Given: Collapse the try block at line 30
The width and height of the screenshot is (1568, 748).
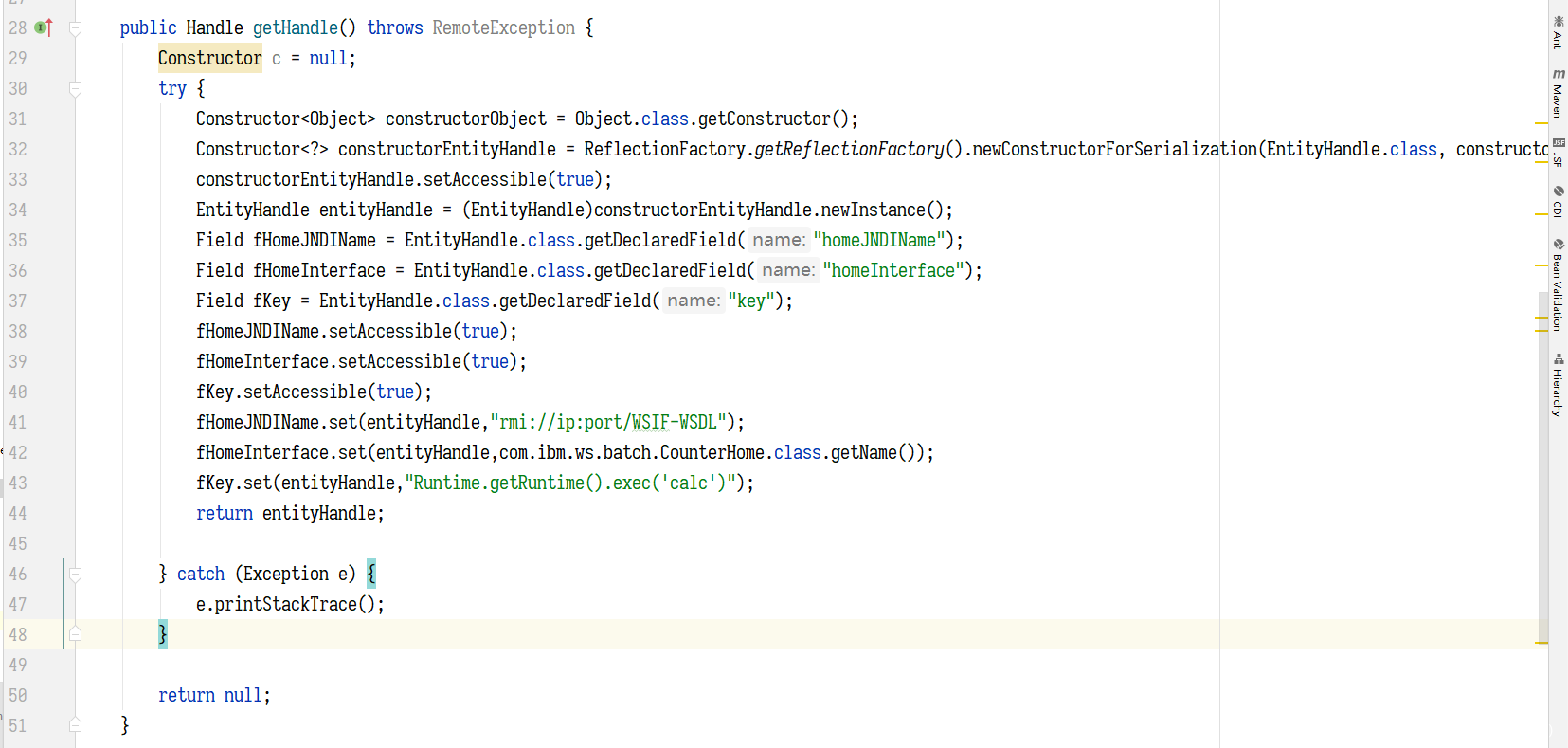Looking at the screenshot, I should pyautogui.click(x=76, y=89).
